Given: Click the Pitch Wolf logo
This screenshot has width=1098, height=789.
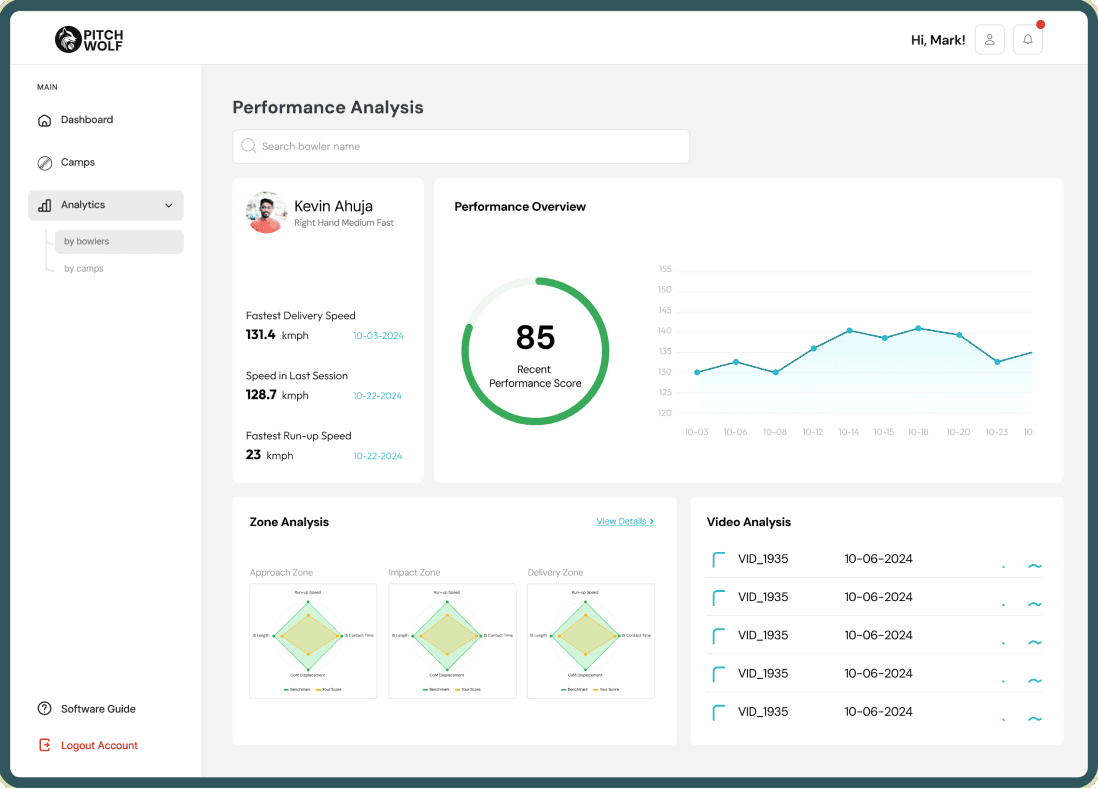Looking at the screenshot, I should (x=89, y=40).
